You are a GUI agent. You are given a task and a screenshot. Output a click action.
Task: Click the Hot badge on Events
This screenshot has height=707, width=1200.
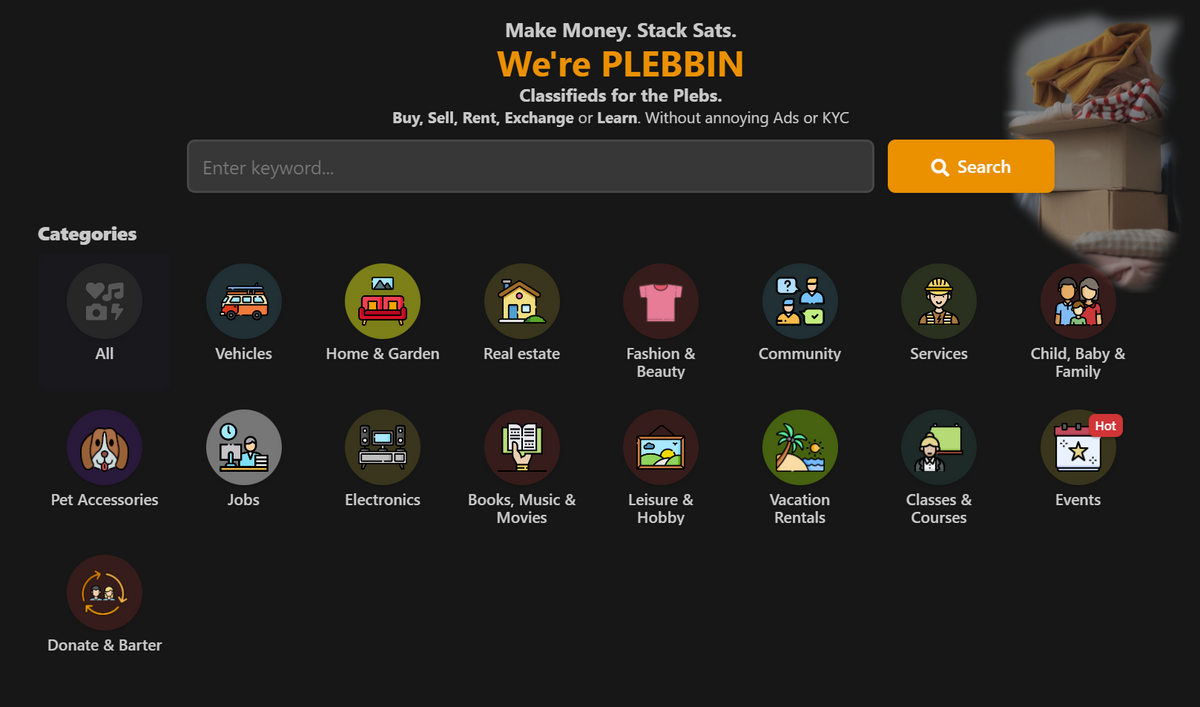tap(1105, 425)
